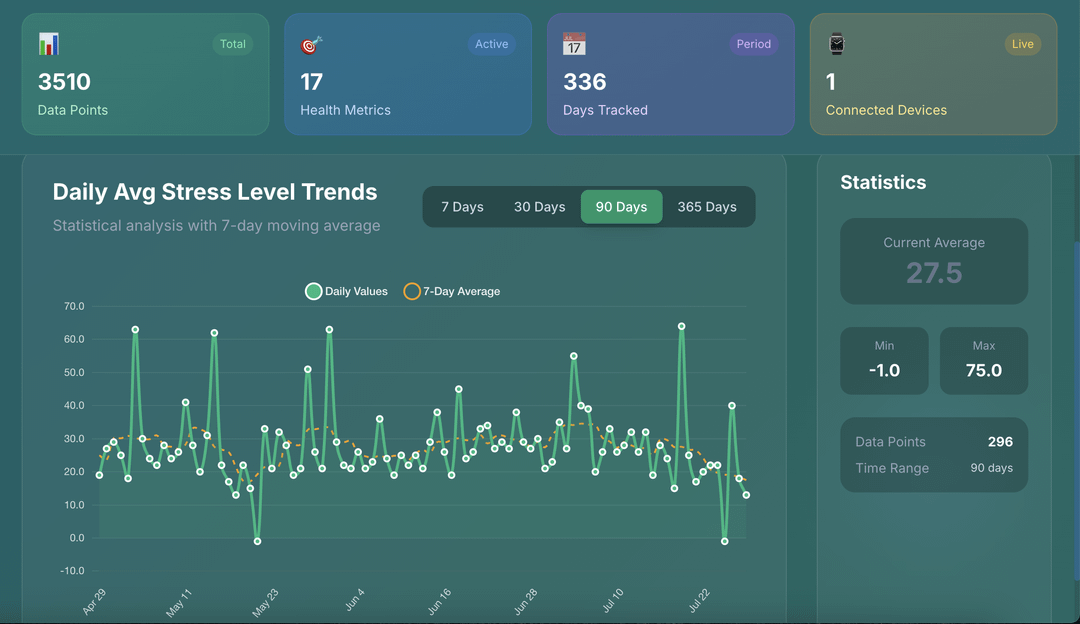Click the Max 75.0 statistic box
The image size is (1080, 624).
coord(984,361)
